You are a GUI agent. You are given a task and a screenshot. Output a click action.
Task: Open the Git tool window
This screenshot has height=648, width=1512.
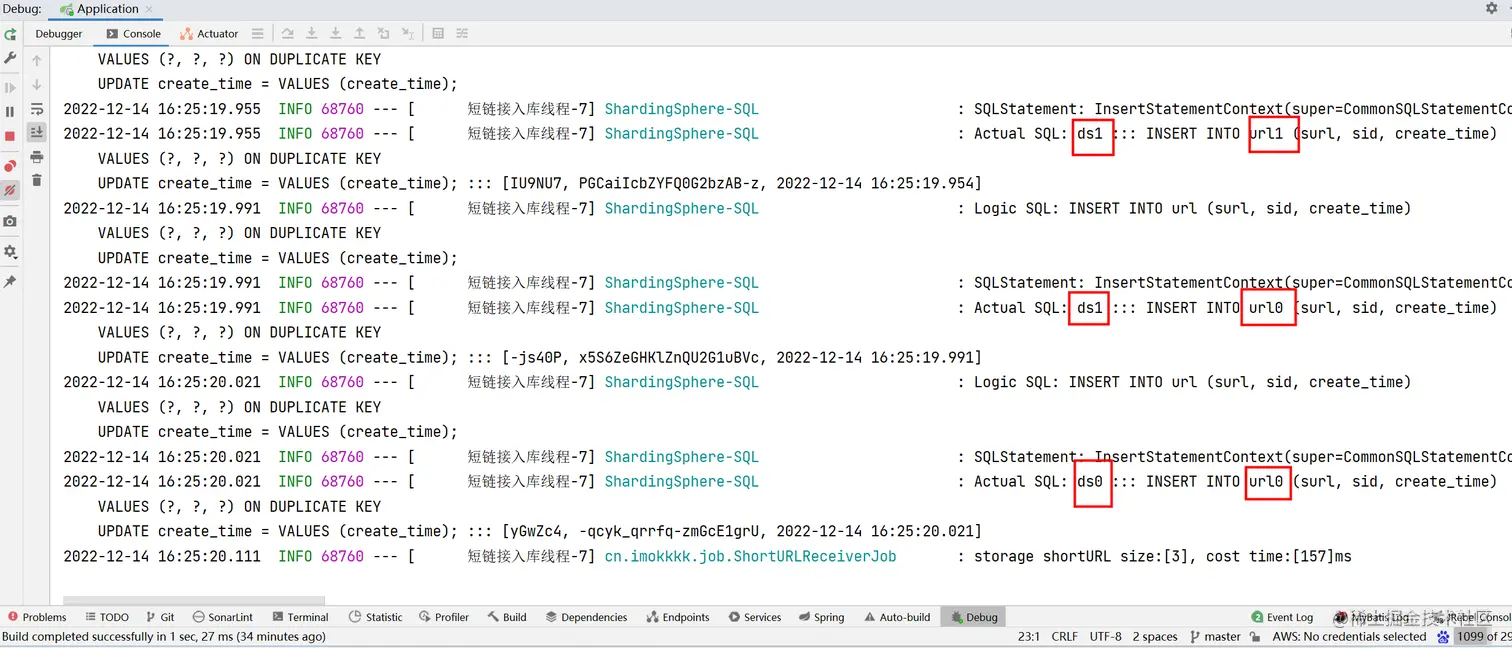pyautogui.click(x=161, y=617)
